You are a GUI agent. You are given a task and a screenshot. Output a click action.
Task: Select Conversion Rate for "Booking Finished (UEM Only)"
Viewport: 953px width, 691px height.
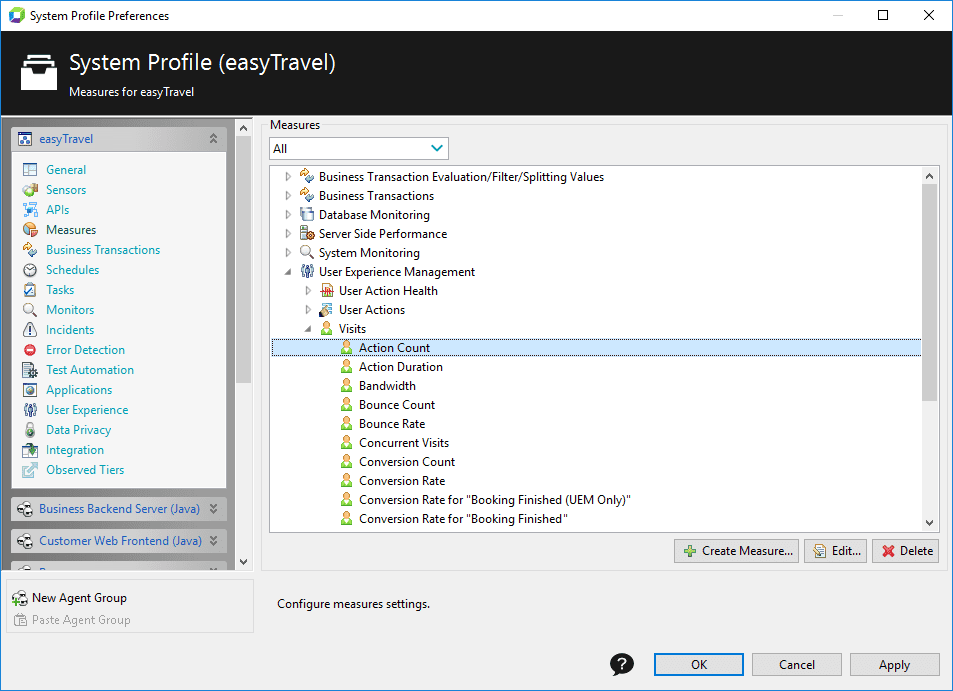pyautogui.click(x=495, y=500)
